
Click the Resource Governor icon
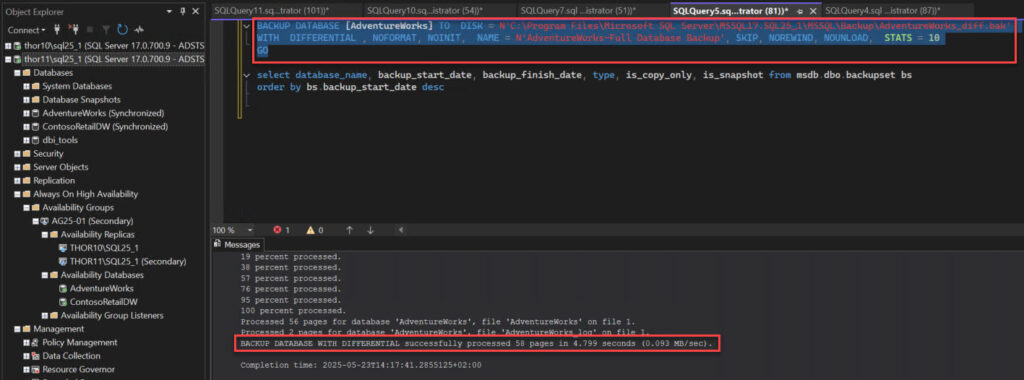35,370
